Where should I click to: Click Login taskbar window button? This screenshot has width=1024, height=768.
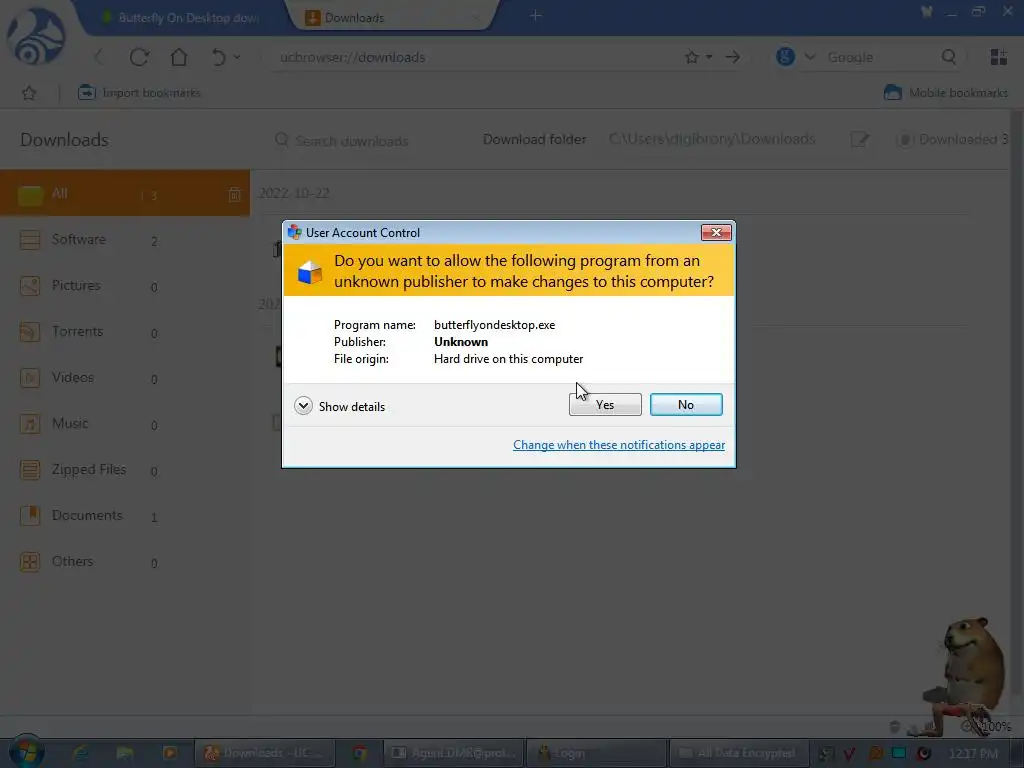pos(596,753)
